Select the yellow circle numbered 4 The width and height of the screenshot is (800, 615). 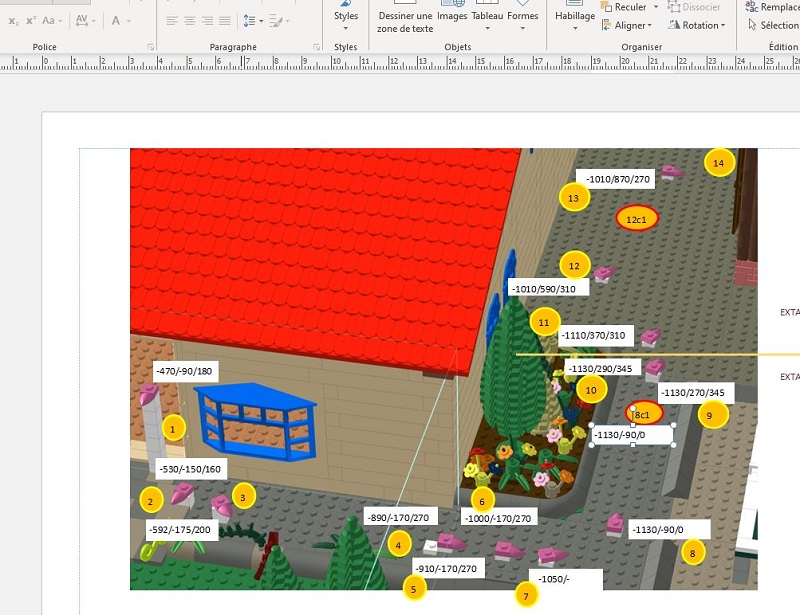pos(398,545)
